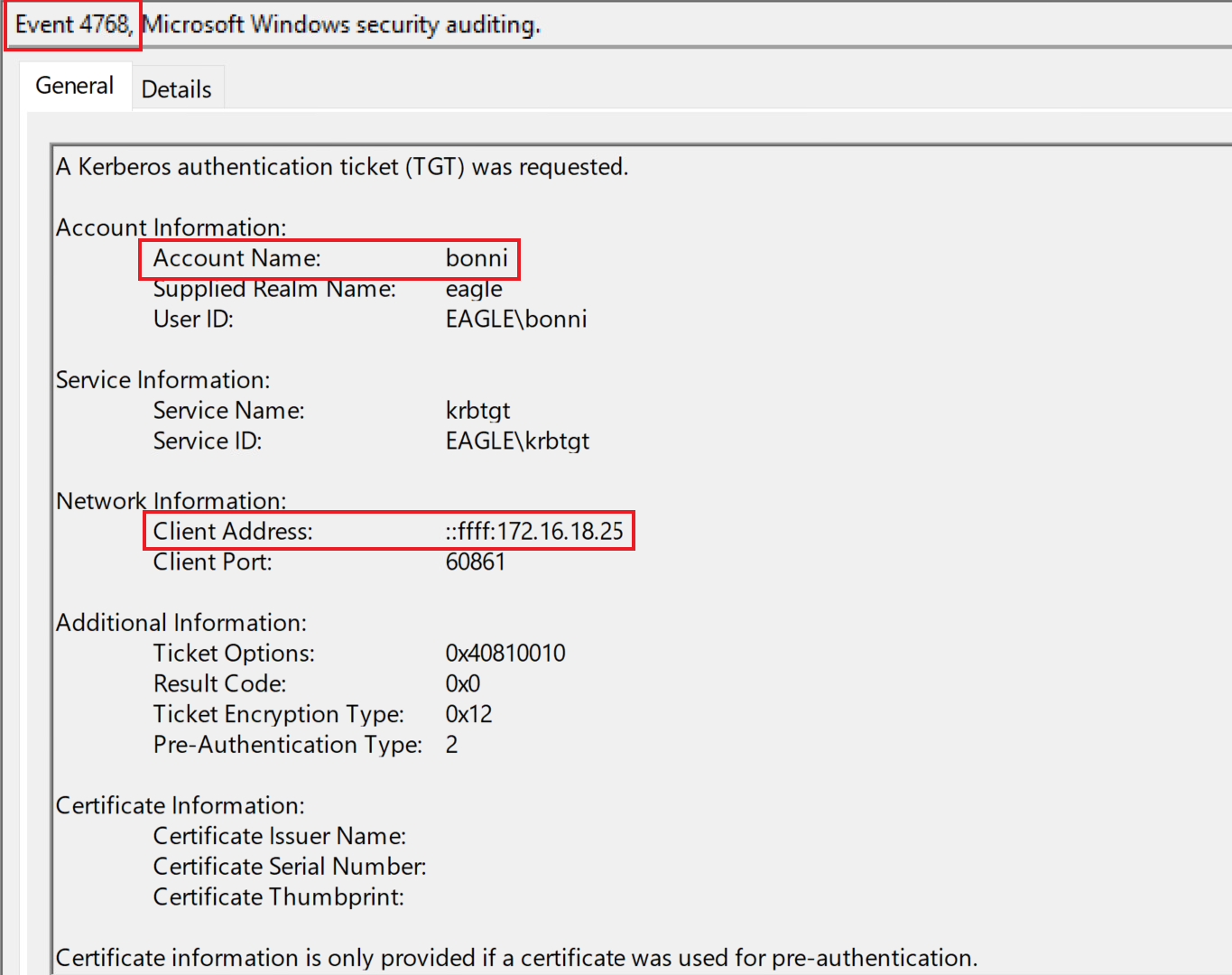Click the ticket options value 0x40810010
1232x975 pixels.
505,653
